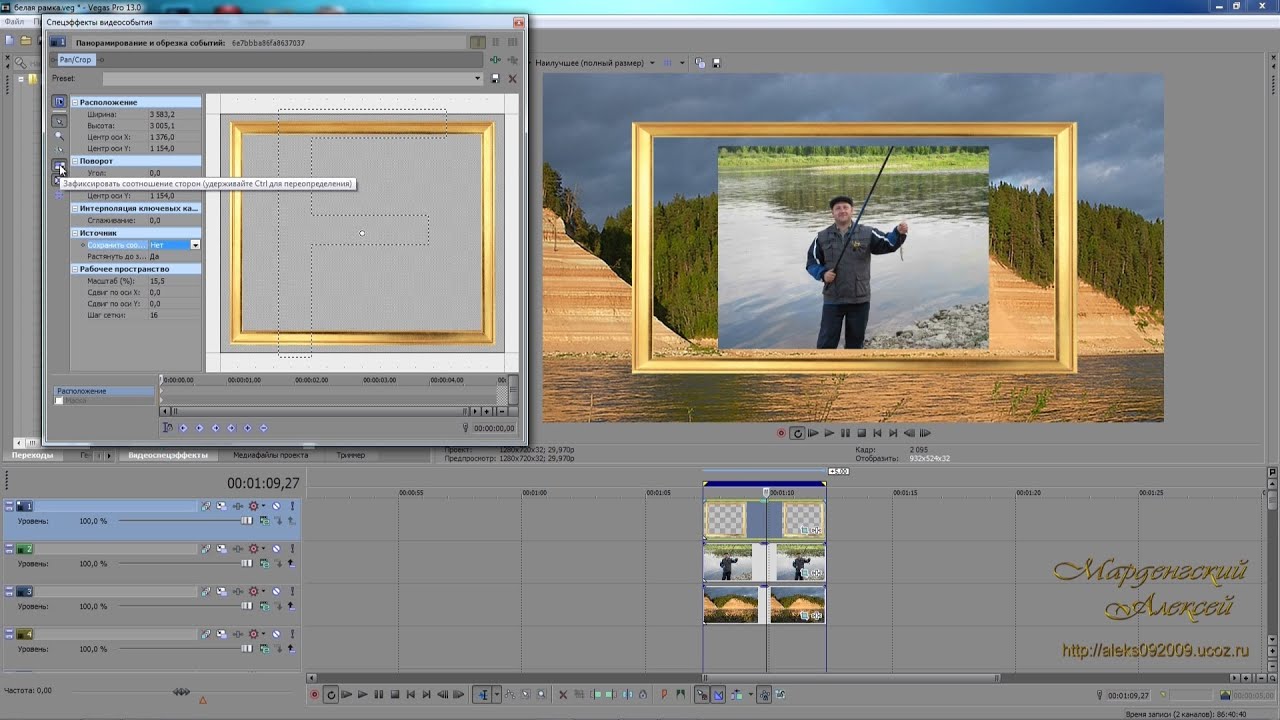Save the Pan/Crop preset with the floppy icon

(x=495, y=78)
